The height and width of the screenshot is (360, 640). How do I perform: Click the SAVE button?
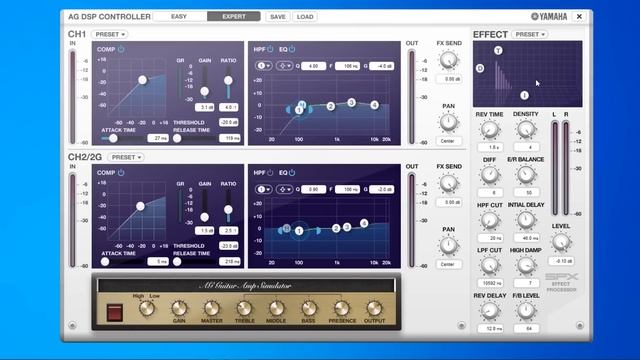point(278,17)
